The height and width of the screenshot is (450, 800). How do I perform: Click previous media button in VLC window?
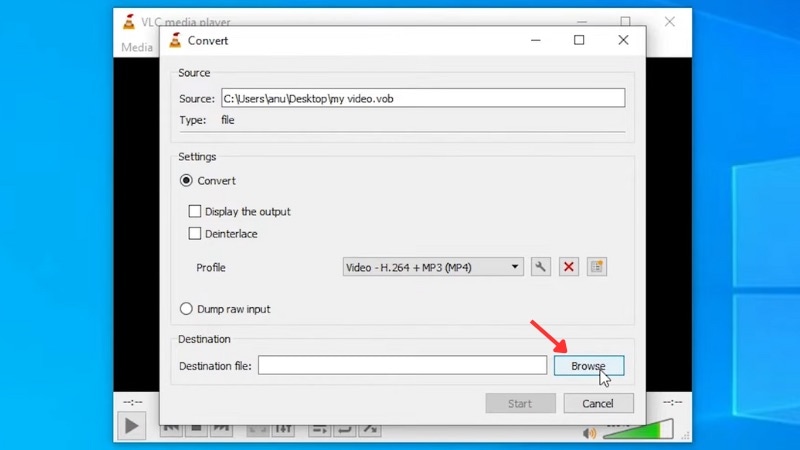171,430
